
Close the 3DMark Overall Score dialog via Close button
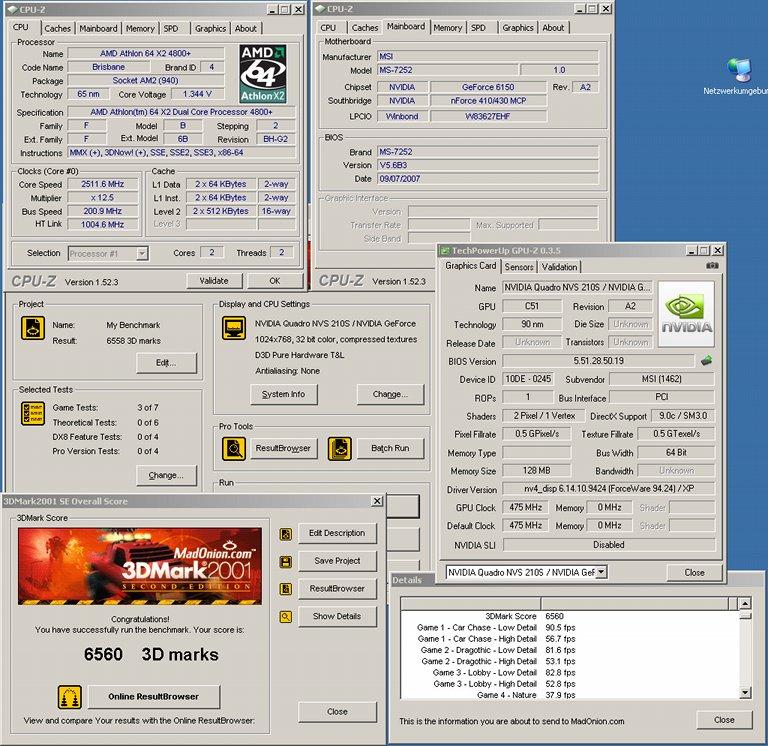pyautogui.click(x=337, y=712)
